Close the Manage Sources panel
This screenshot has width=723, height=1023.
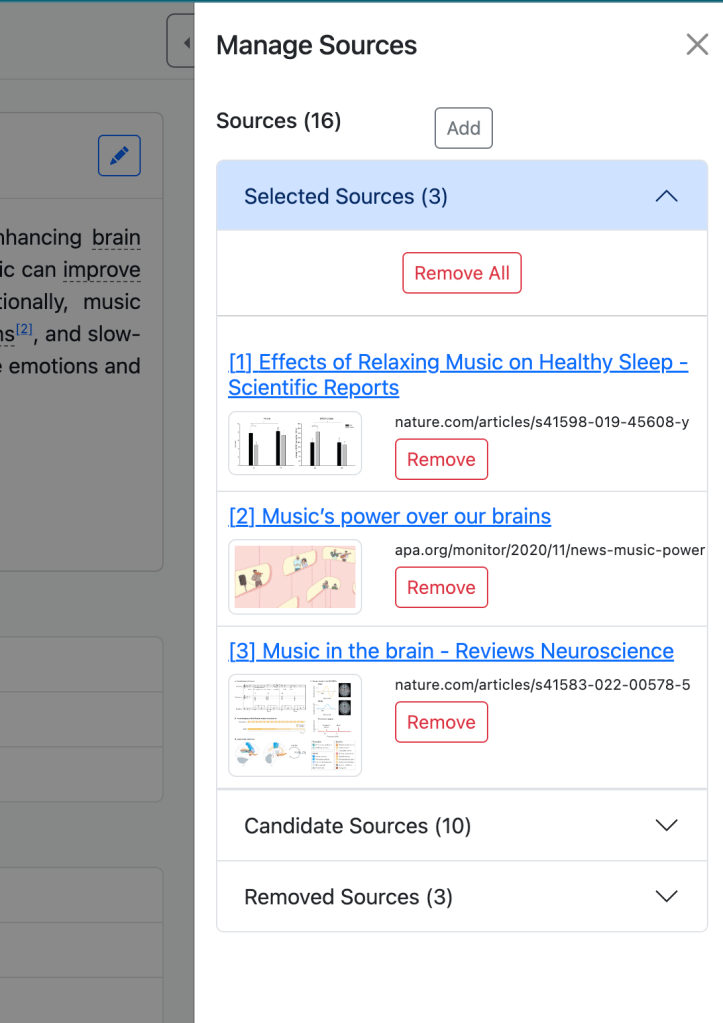point(697,45)
